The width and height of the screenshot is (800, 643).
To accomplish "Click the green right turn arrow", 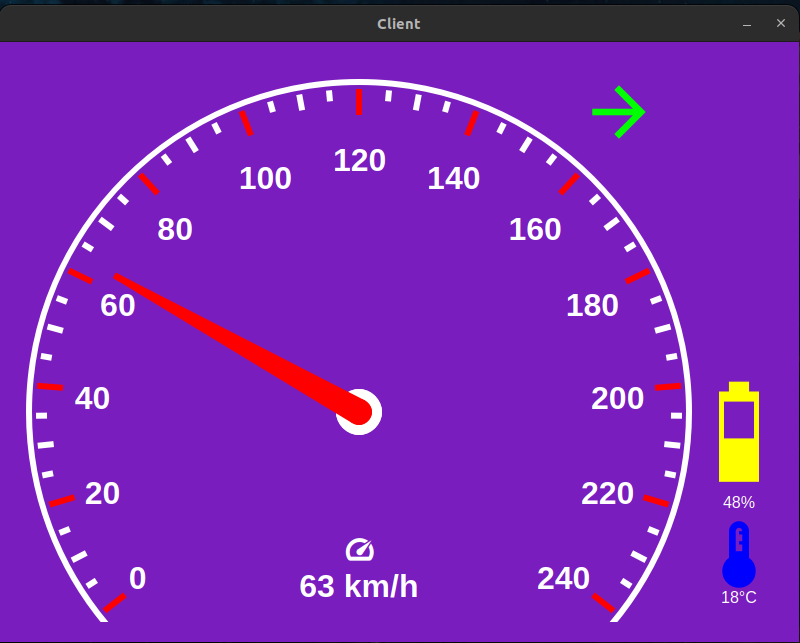I will click(618, 112).
